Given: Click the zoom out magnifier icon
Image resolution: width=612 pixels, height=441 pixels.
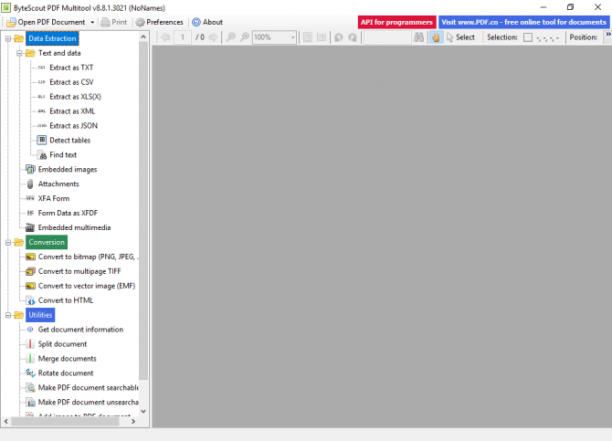Looking at the screenshot, I should point(231,37).
